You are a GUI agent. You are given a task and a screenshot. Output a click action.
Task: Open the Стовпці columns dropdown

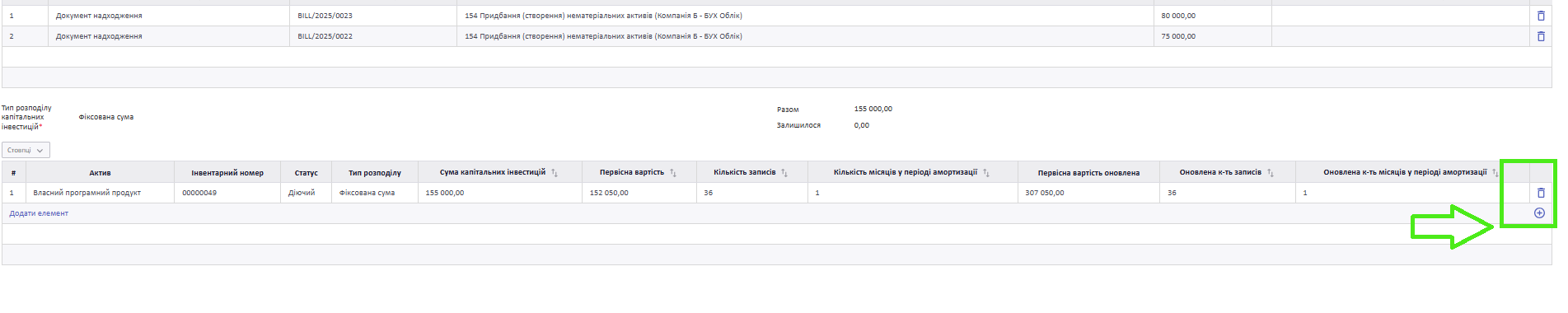pyautogui.click(x=26, y=150)
